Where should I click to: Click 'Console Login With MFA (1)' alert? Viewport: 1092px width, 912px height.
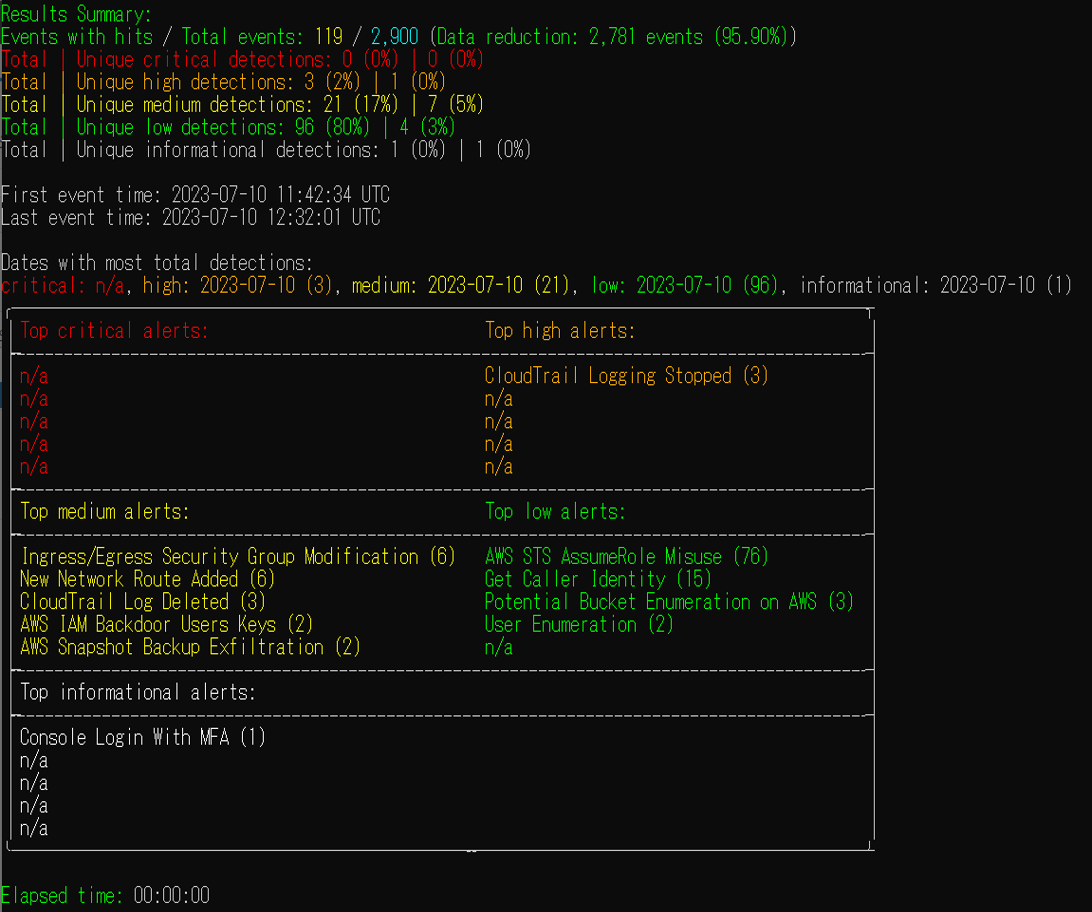(x=143, y=737)
